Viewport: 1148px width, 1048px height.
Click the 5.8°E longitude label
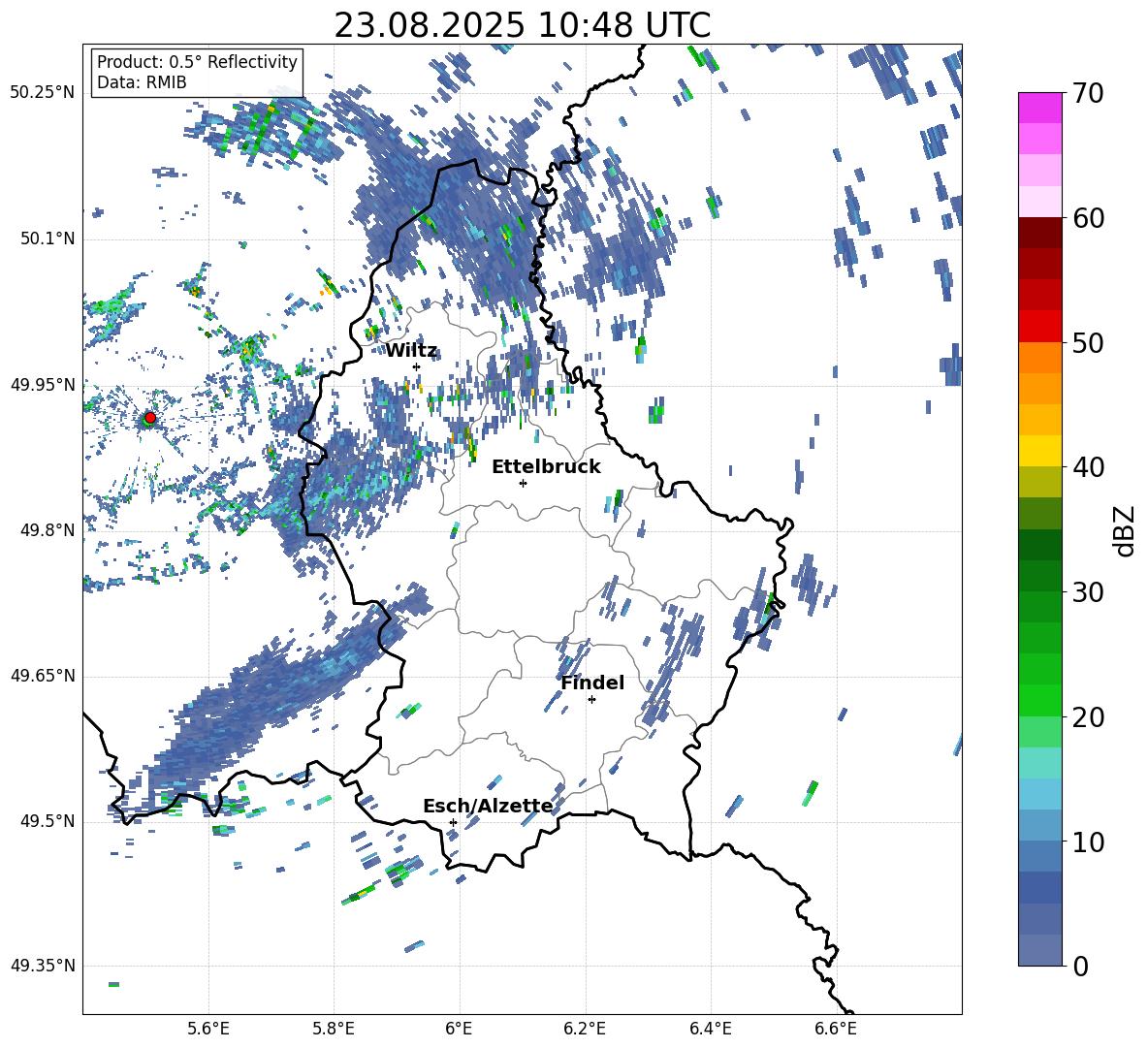tap(334, 1029)
